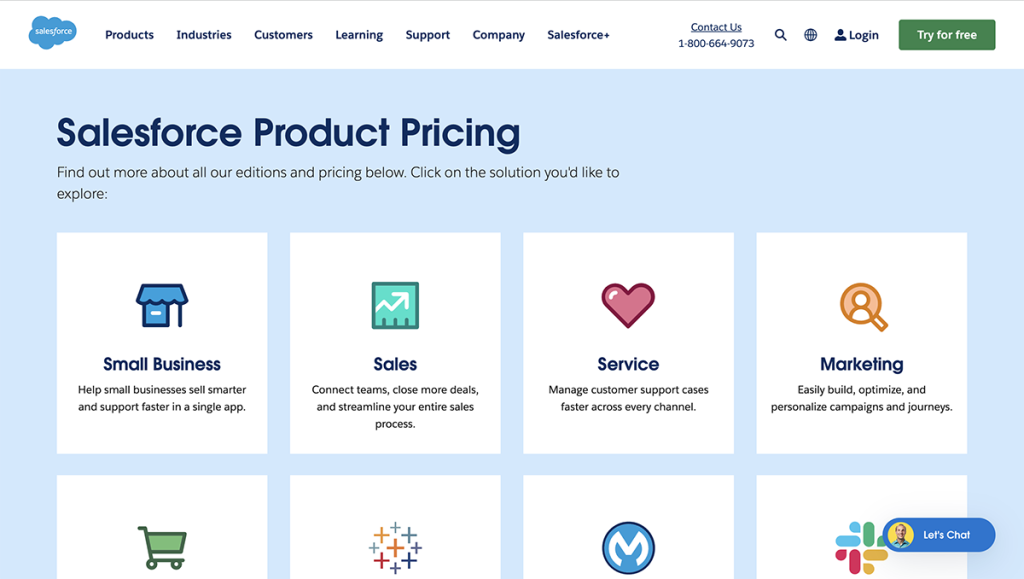Image resolution: width=1024 pixels, height=579 pixels.
Task: Open the Contact Us link
Action: point(716,26)
